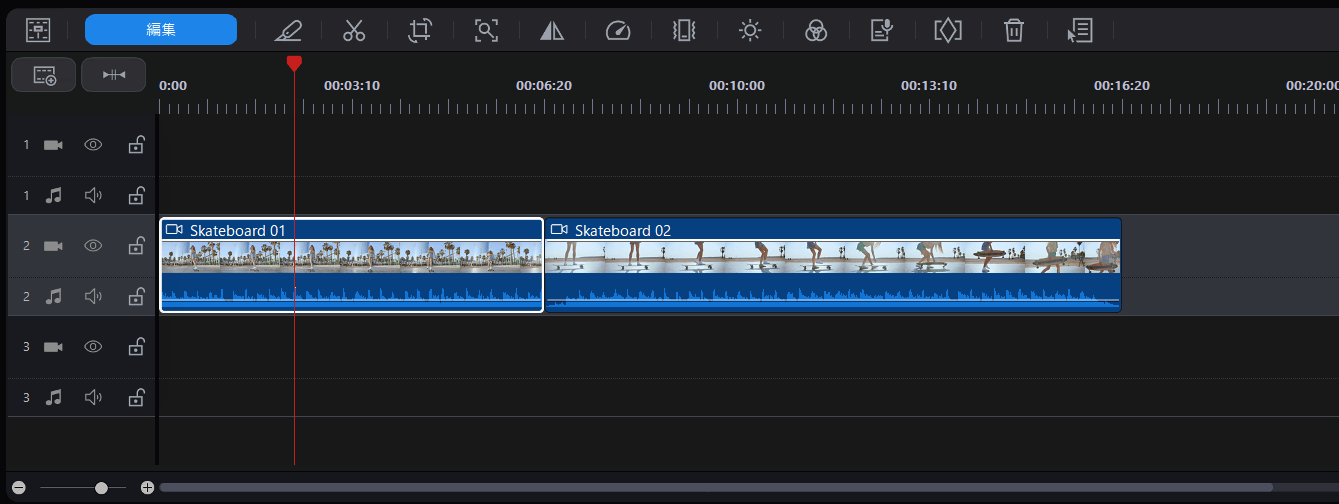
Task: Click the red playhead marker
Action: pyautogui.click(x=294, y=64)
